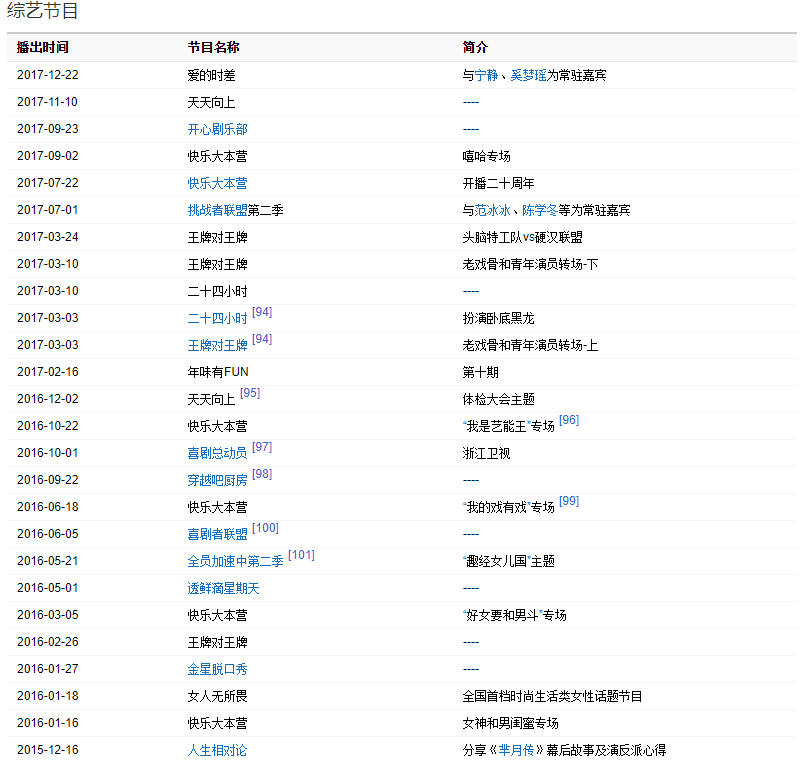Click the 穿越吧厨房 program link
803x760 pixels.
217,480
